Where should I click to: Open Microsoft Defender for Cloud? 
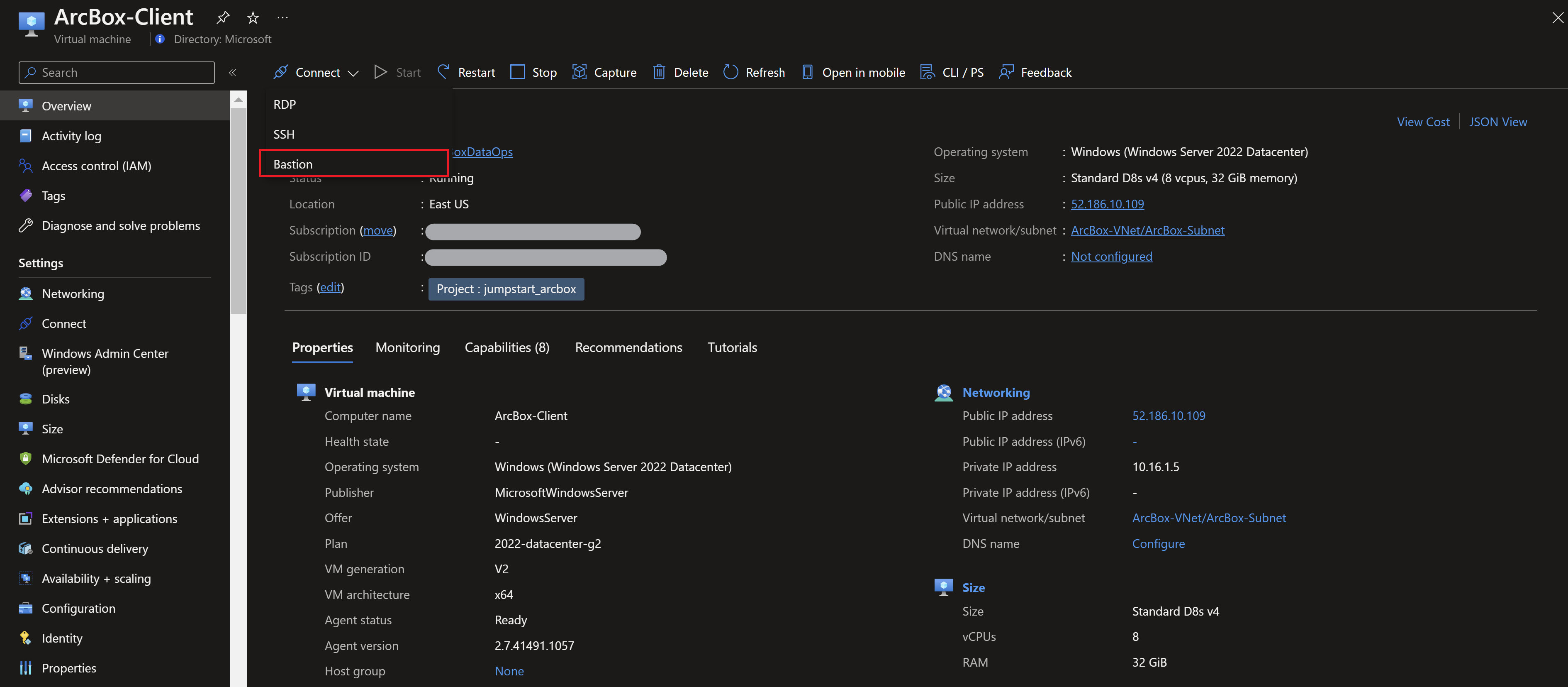115,459
